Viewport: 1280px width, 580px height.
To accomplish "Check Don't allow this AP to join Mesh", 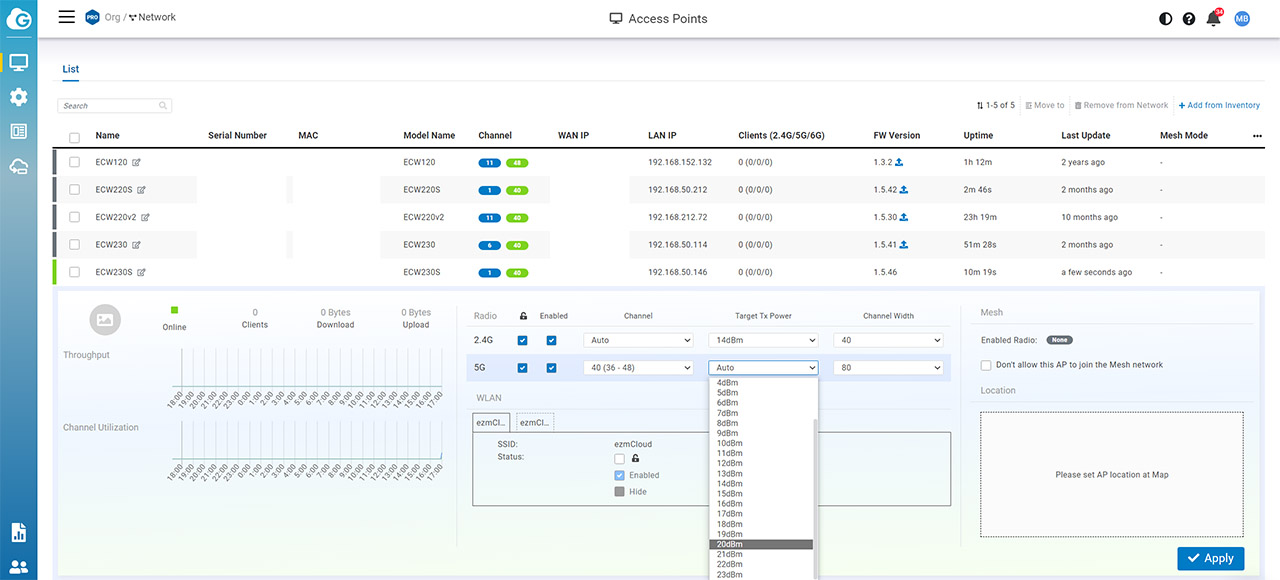I will pyautogui.click(x=987, y=365).
